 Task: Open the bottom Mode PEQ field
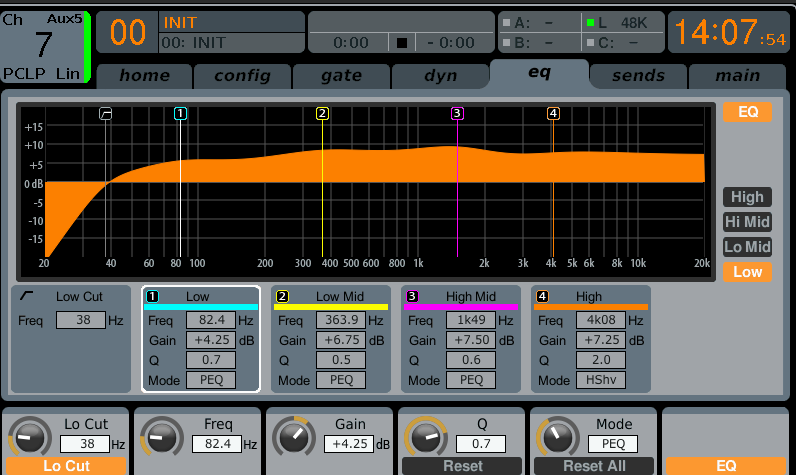click(613, 444)
